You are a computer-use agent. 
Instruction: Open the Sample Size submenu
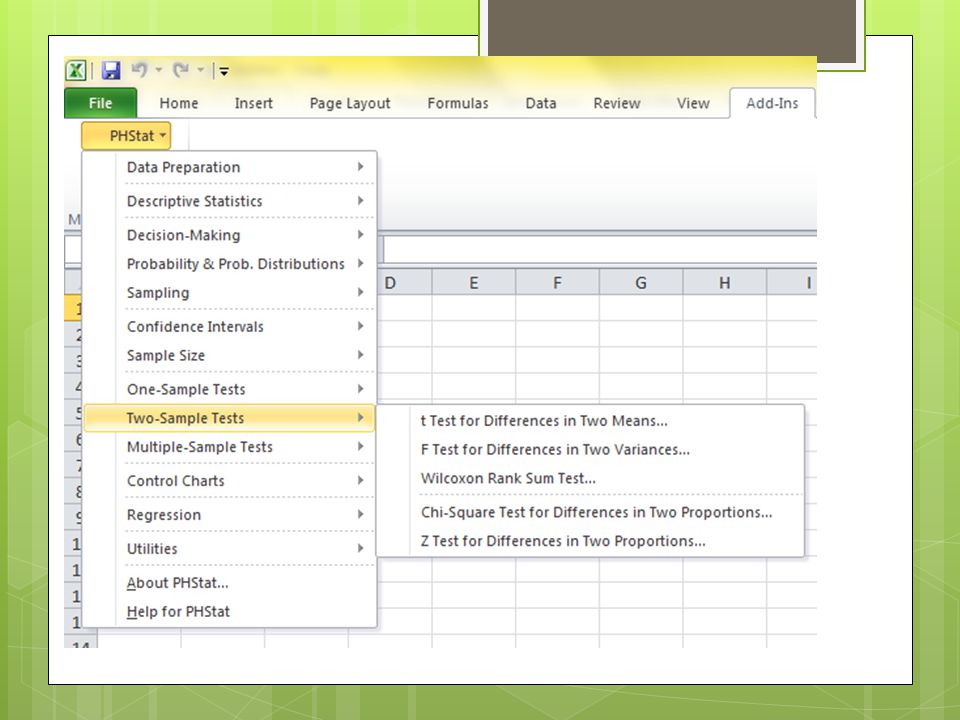click(x=230, y=355)
